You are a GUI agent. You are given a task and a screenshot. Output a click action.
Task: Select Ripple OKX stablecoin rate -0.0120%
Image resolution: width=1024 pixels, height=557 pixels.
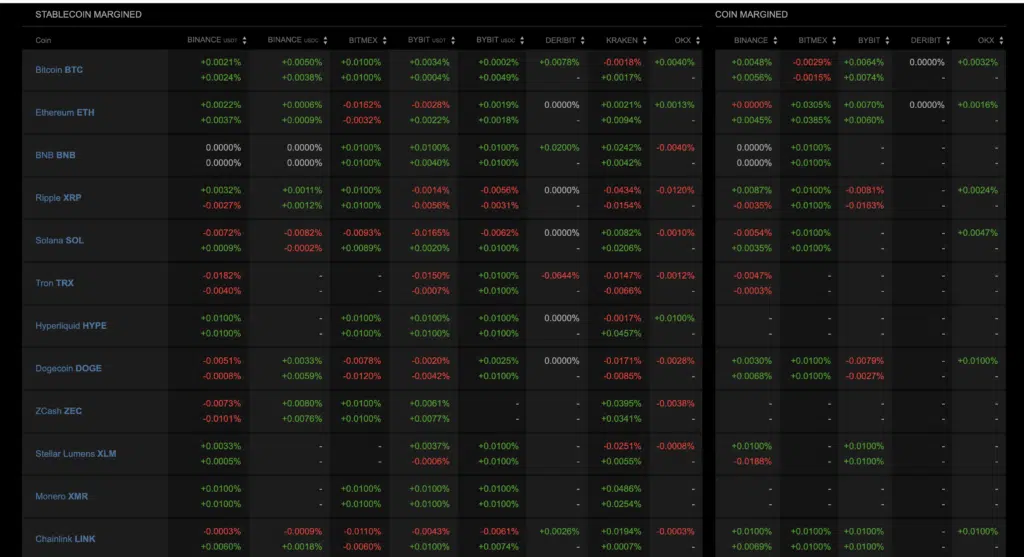coord(675,190)
